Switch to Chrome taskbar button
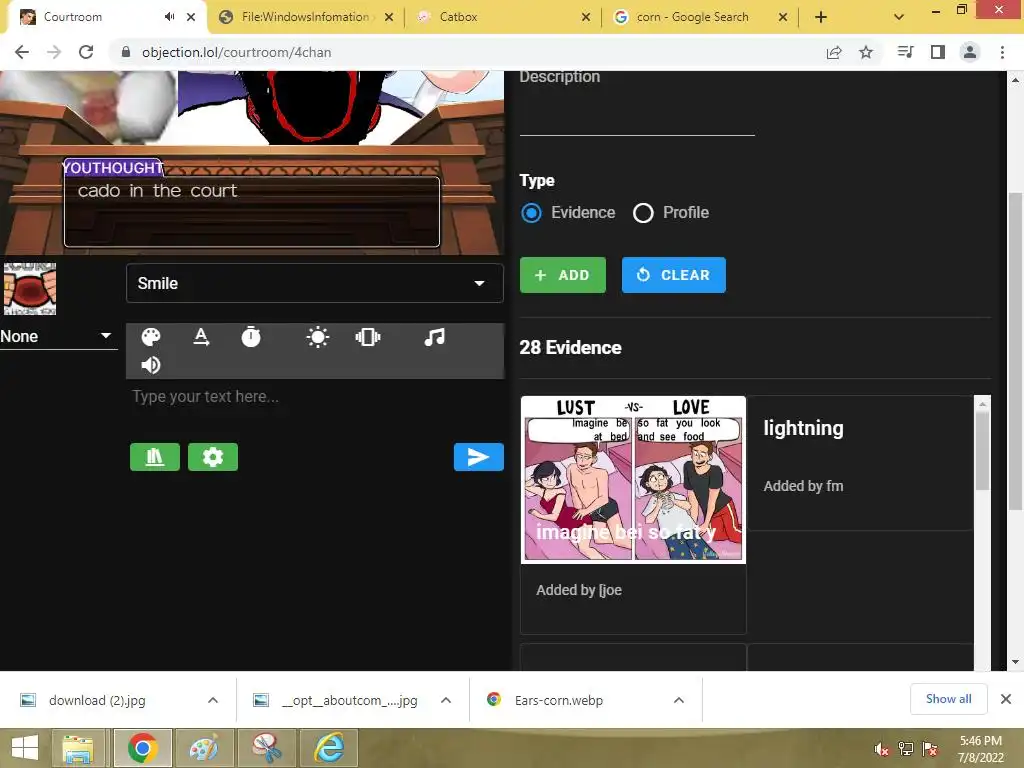 pyautogui.click(x=142, y=748)
